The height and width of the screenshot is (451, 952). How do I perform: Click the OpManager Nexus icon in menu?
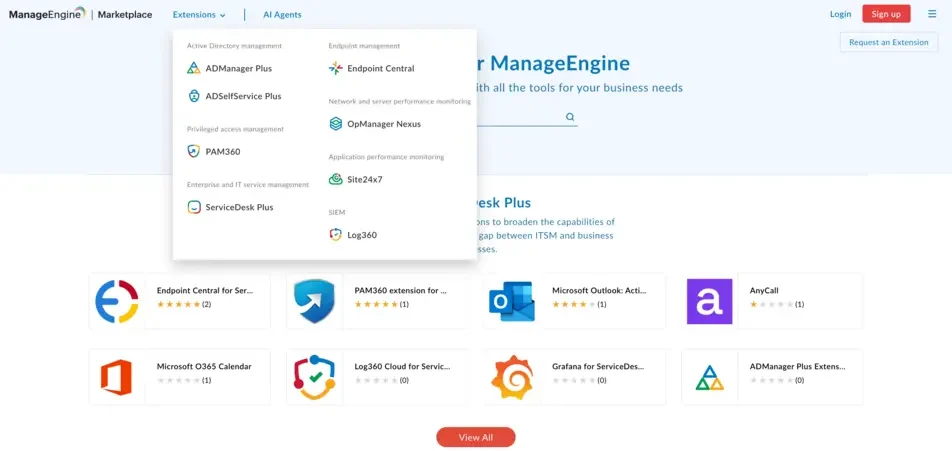point(336,124)
